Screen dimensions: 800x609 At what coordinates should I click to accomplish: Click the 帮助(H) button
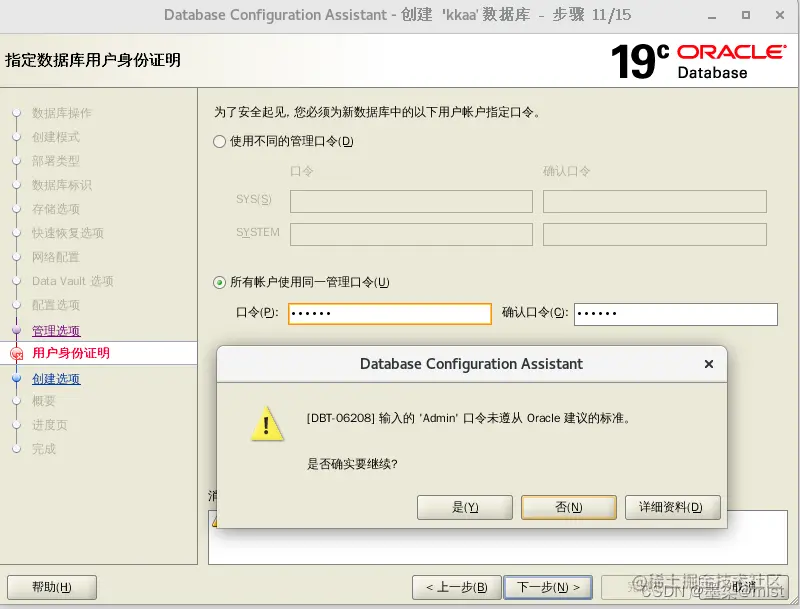pos(52,587)
